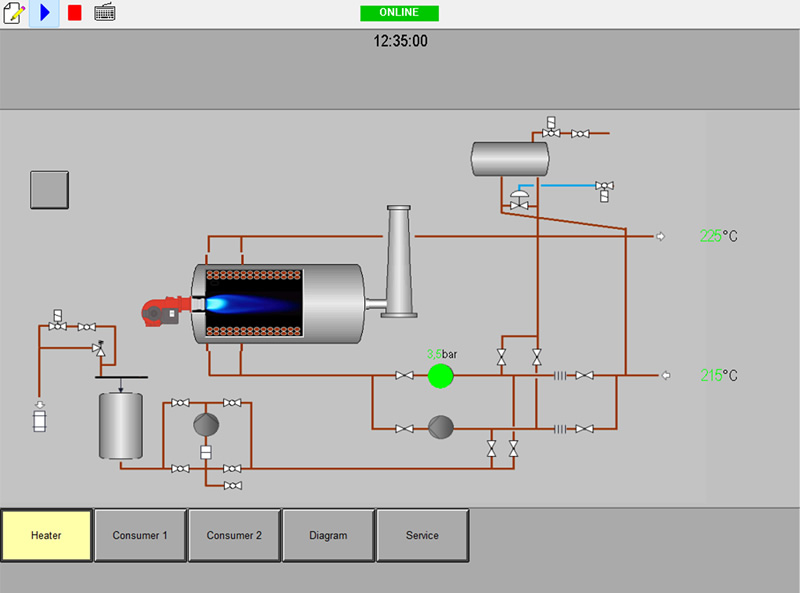Select the edit/pencil tool in the toolbar
The width and height of the screenshot is (800, 593).
coord(15,12)
